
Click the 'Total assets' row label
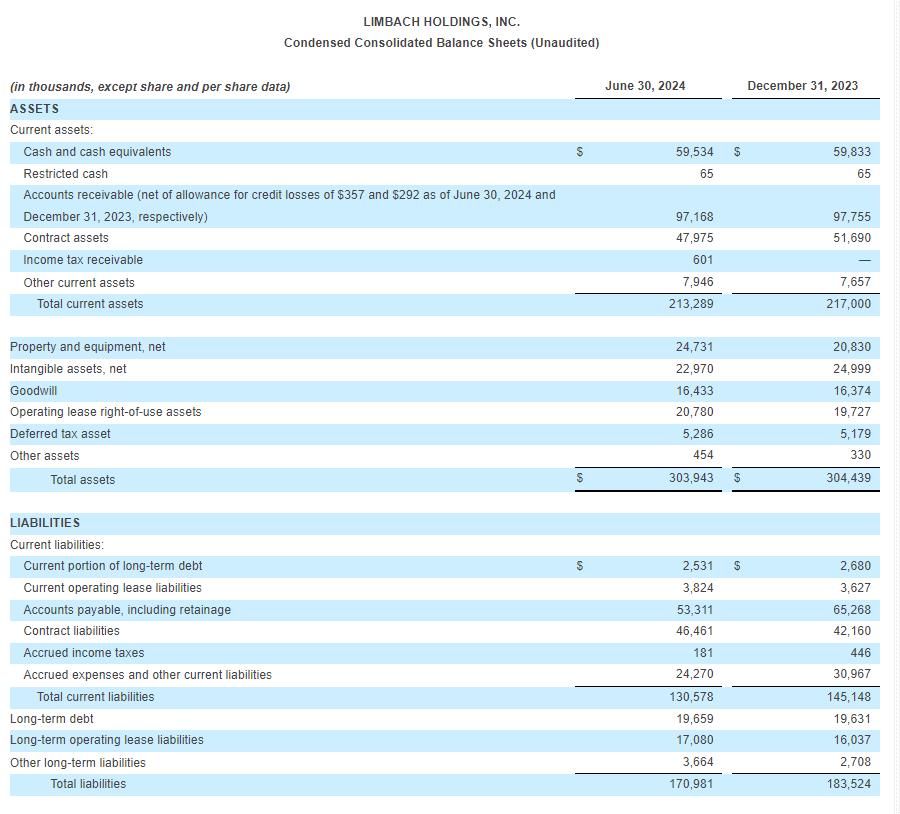pos(83,480)
